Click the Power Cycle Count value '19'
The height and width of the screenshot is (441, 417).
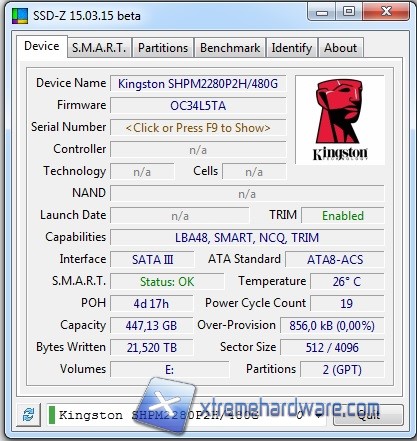(x=347, y=304)
